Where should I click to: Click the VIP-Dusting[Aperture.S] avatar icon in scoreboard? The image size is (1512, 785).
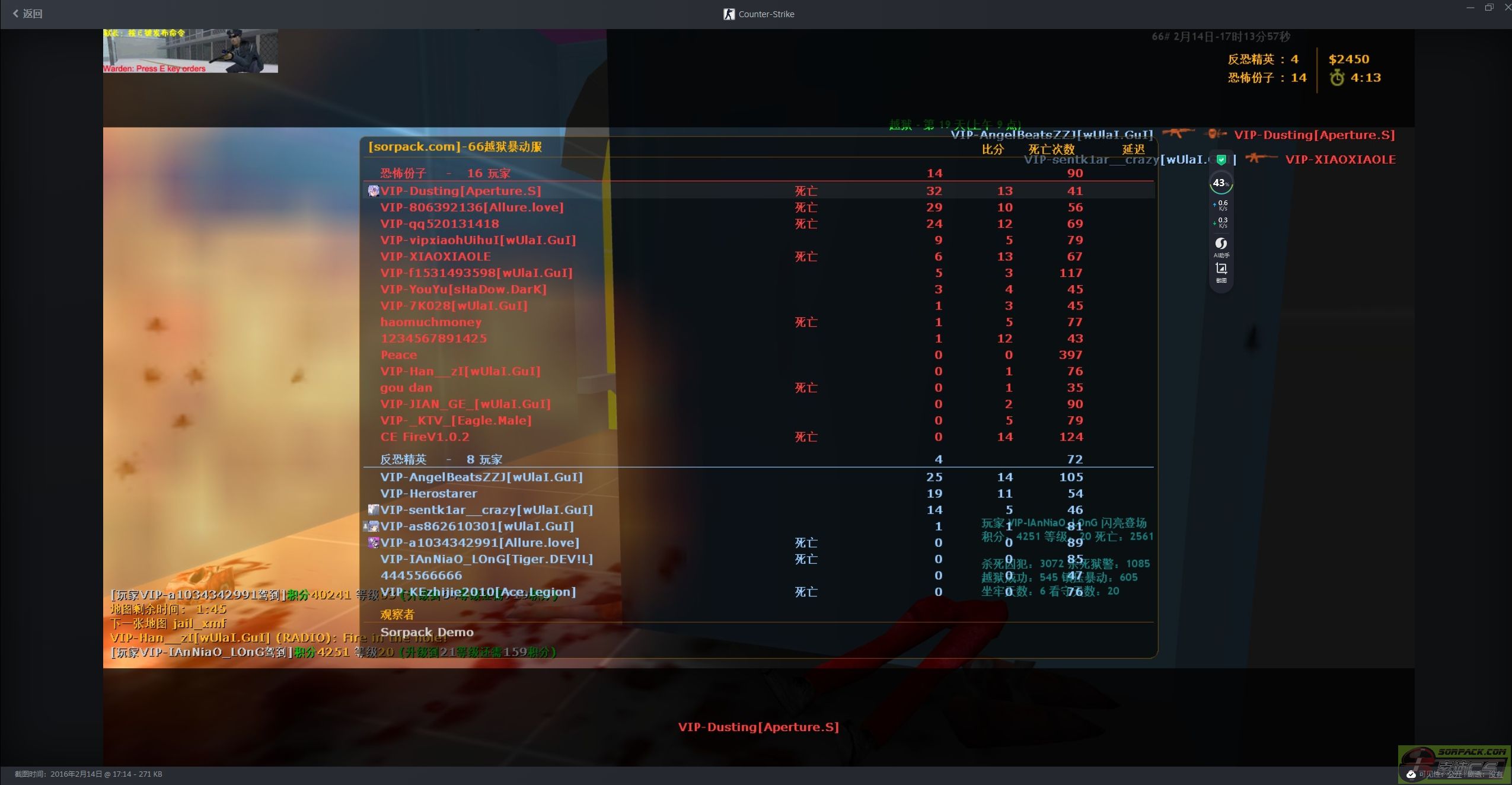[x=374, y=191]
